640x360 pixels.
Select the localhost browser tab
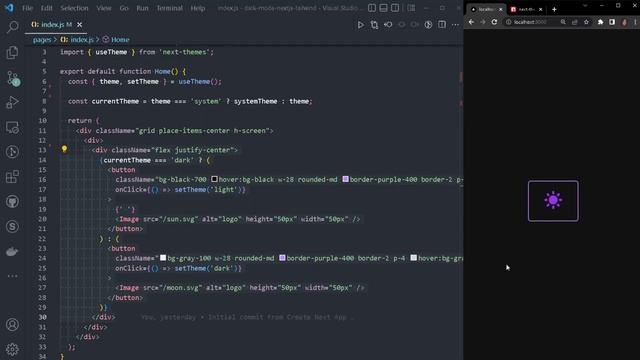[485, 9]
